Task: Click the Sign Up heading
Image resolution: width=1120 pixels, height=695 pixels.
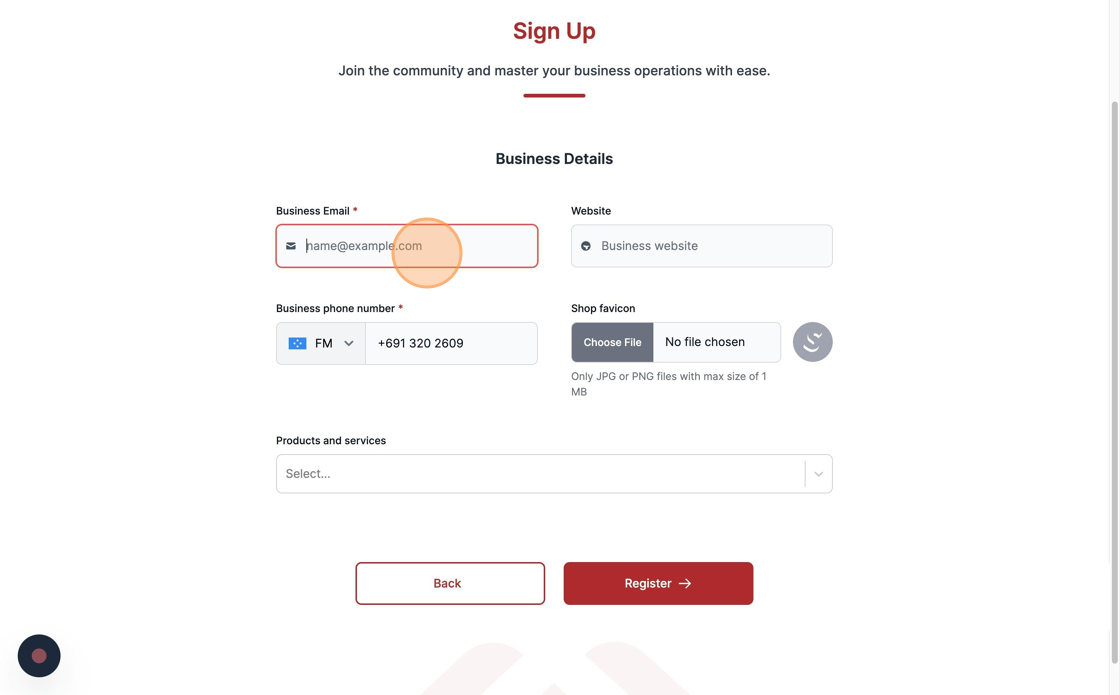Action: tap(554, 31)
